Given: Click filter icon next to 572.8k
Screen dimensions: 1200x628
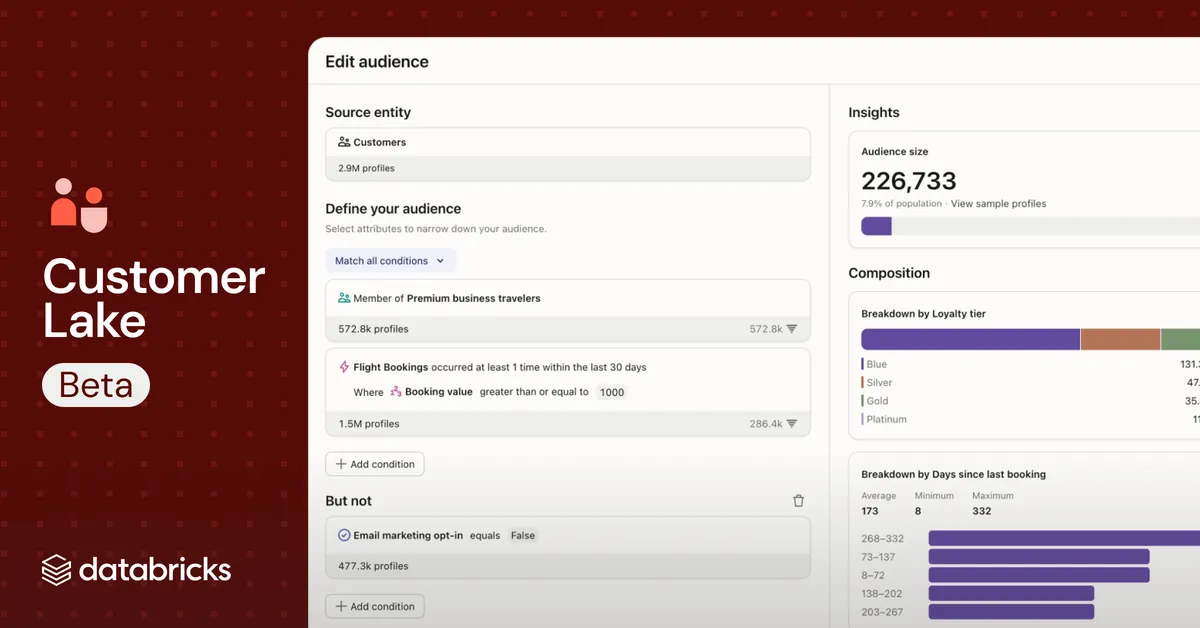Looking at the screenshot, I should point(792,329).
